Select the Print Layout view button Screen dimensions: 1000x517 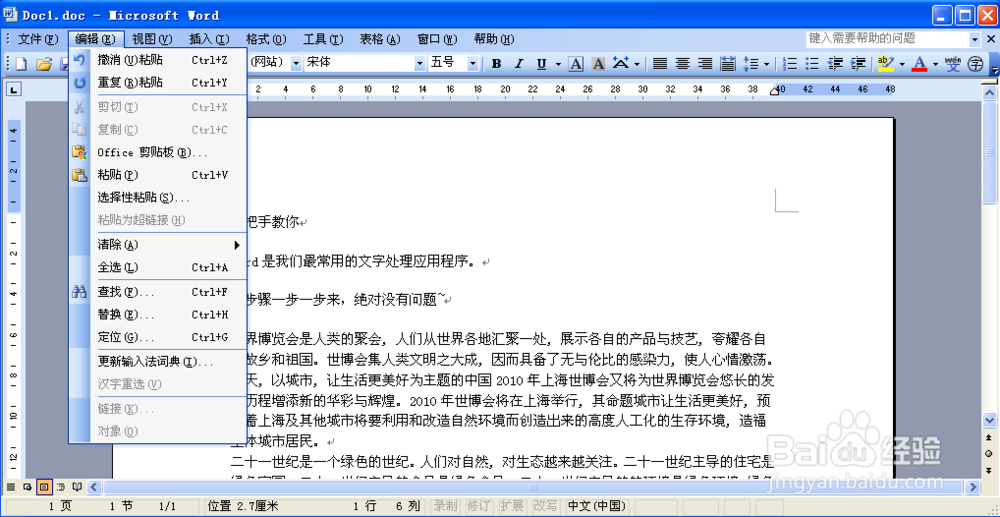(x=44, y=488)
